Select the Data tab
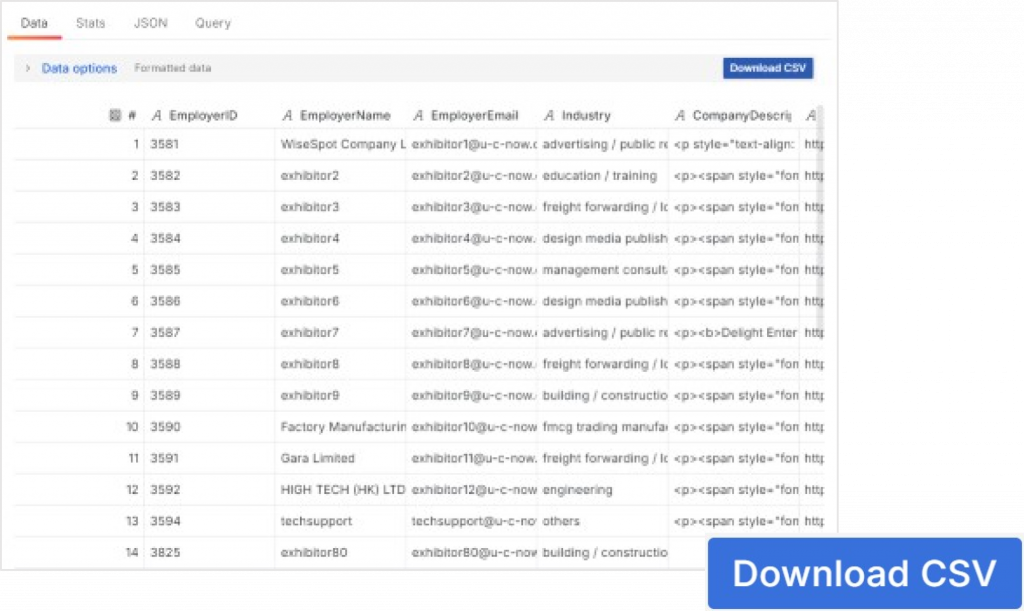 click(x=34, y=23)
